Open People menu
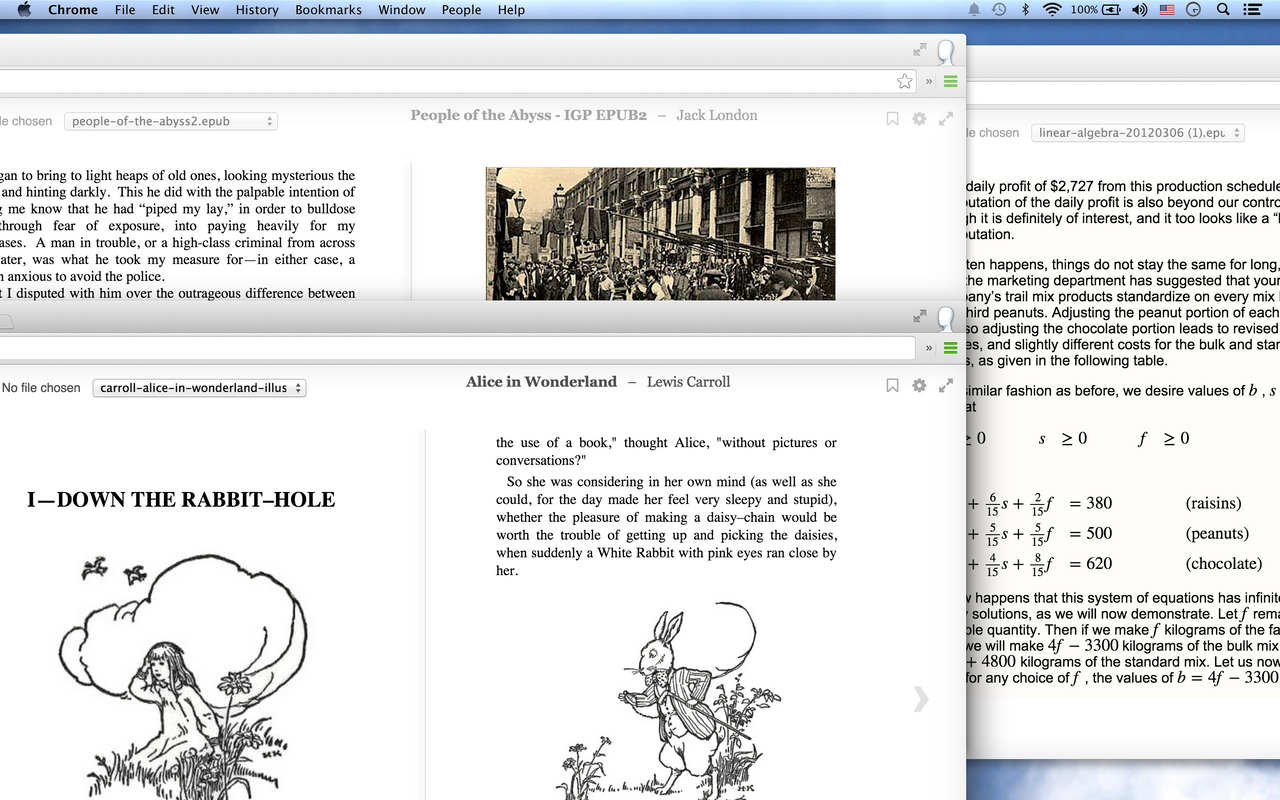This screenshot has height=800, width=1280. coord(461,9)
